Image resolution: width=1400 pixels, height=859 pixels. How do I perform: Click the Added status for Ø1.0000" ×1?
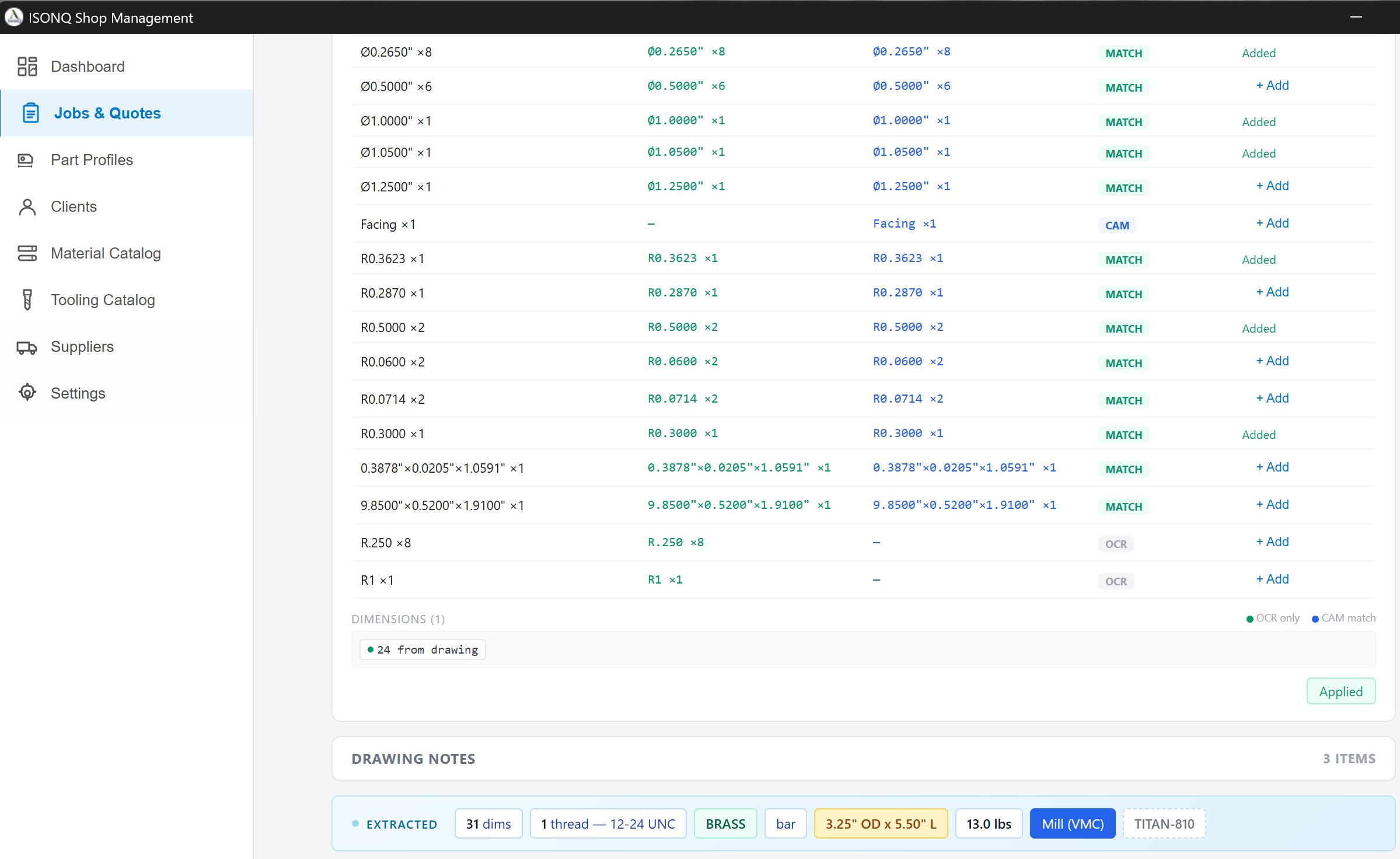click(x=1259, y=122)
